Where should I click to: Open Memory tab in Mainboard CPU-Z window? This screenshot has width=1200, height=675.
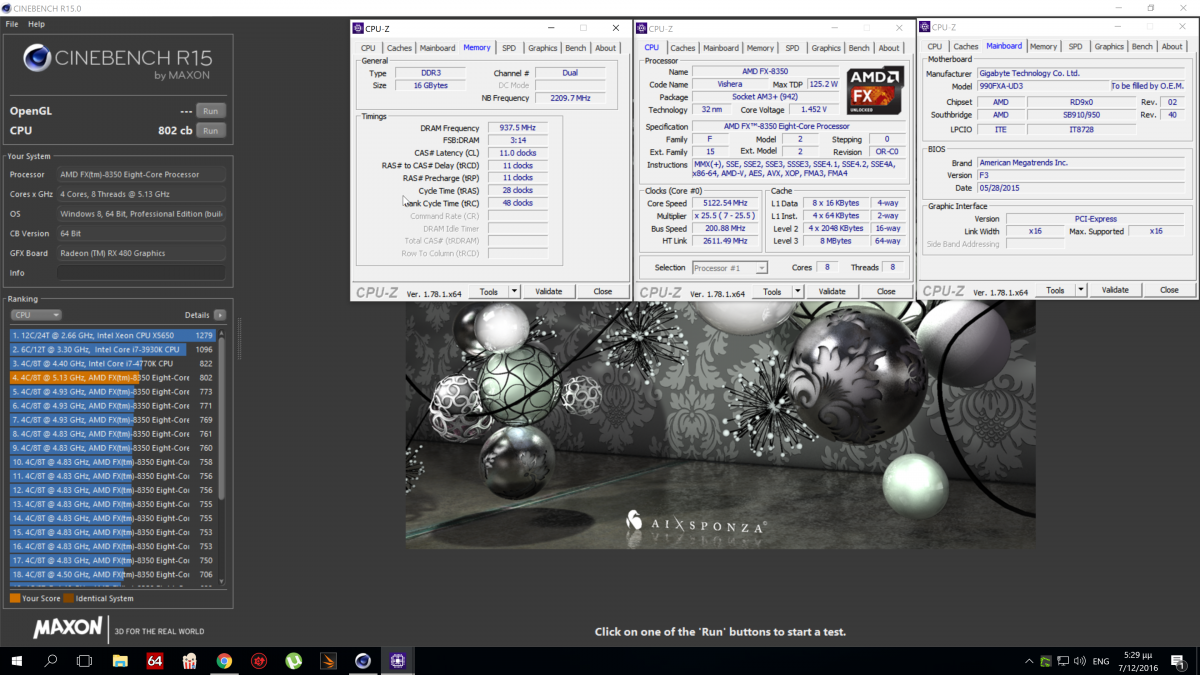pos(1043,46)
